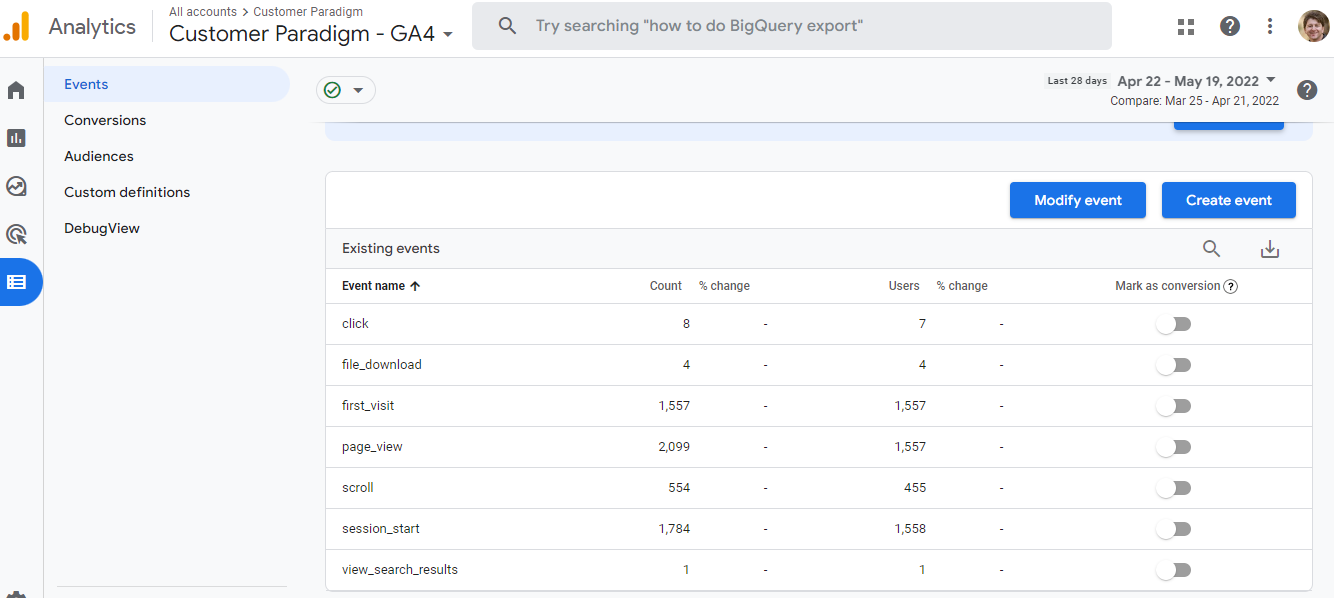1334x598 pixels.
Task: Open the Reports bar chart icon
Action: tap(16, 138)
